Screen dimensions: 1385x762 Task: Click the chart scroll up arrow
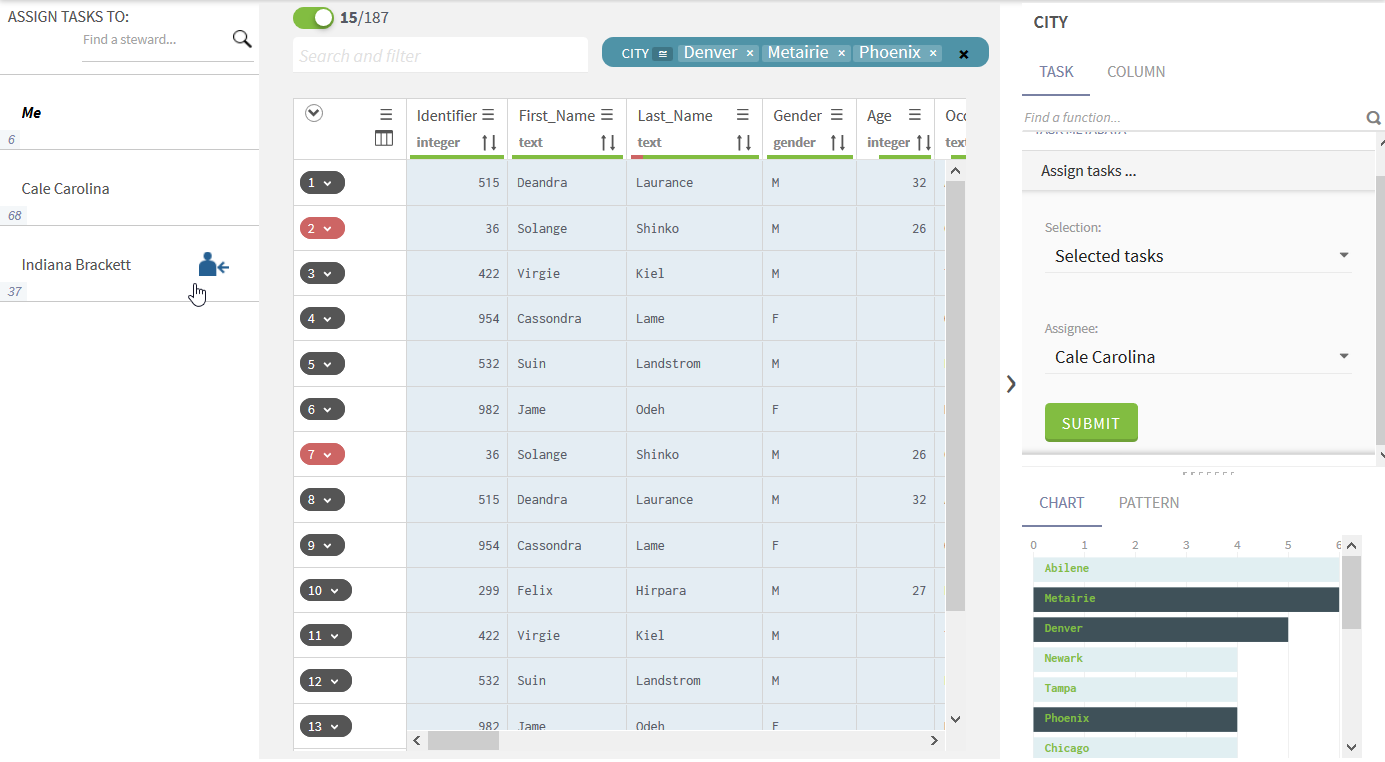tap(1351, 545)
